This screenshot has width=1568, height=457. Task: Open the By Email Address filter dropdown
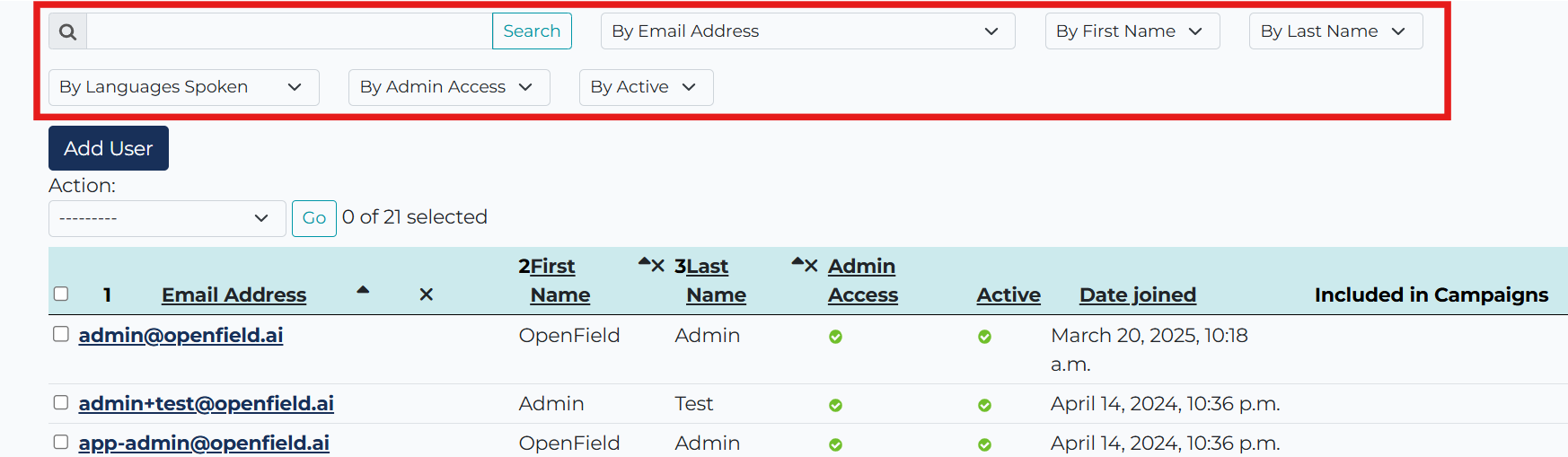(x=808, y=31)
